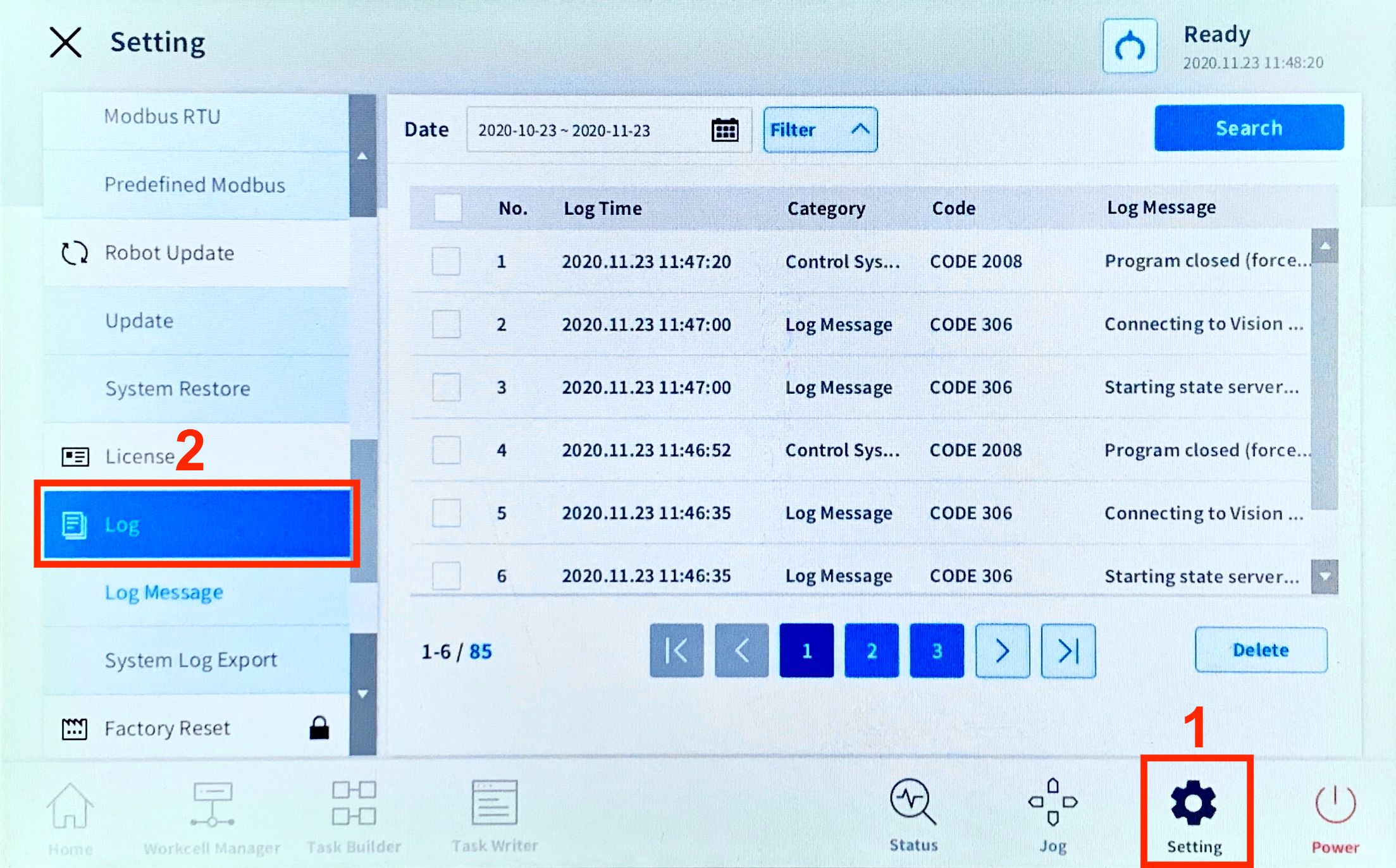This screenshot has width=1396, height=868.
Task: Check the box for log entry 3
Action: (x=446, y=387)
